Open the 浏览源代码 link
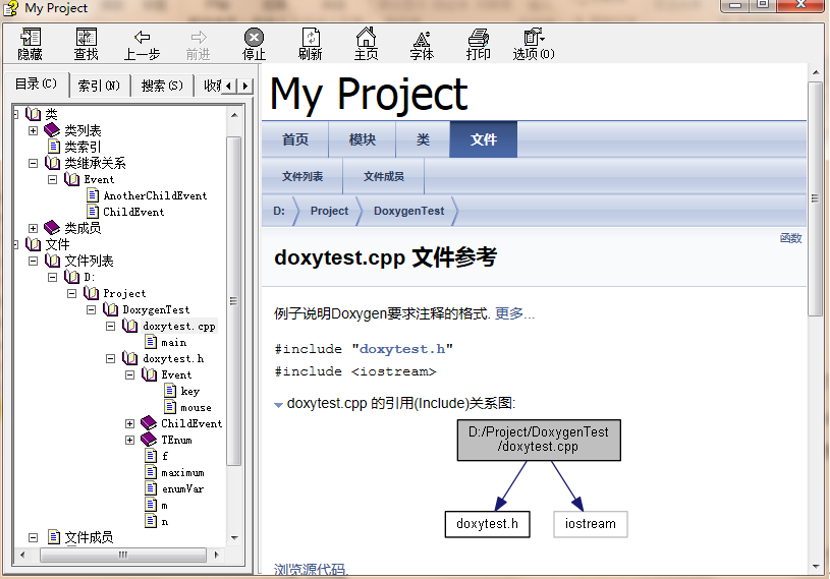Screen dimensions: 830x579 point(310,569)
